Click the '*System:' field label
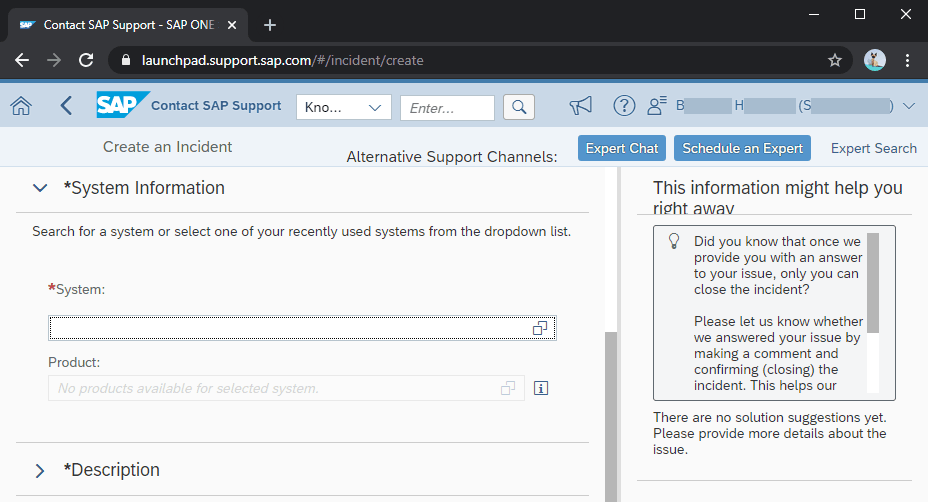928x502 pixels. click(76, 289)
